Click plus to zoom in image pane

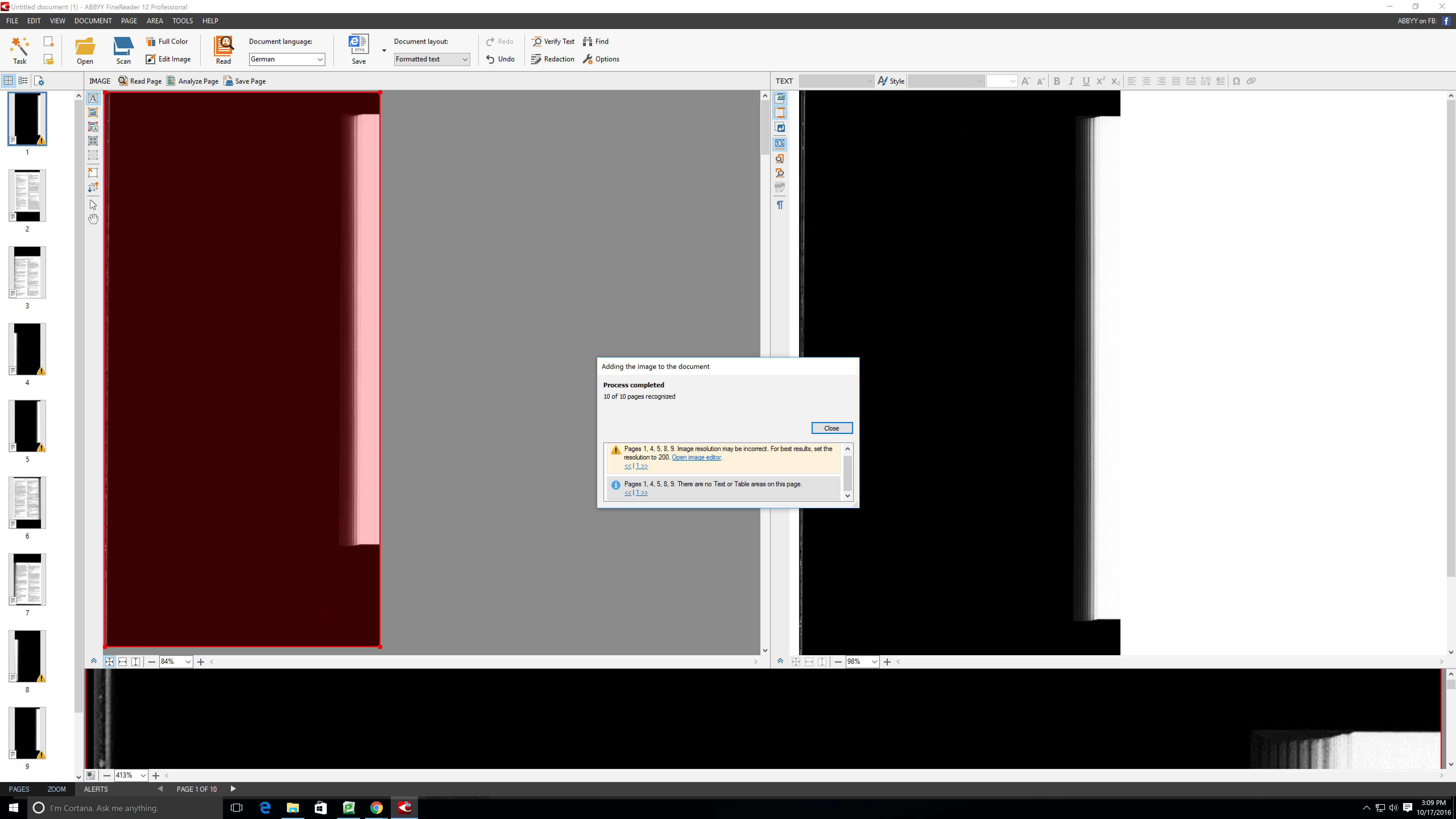coord(201,661)
